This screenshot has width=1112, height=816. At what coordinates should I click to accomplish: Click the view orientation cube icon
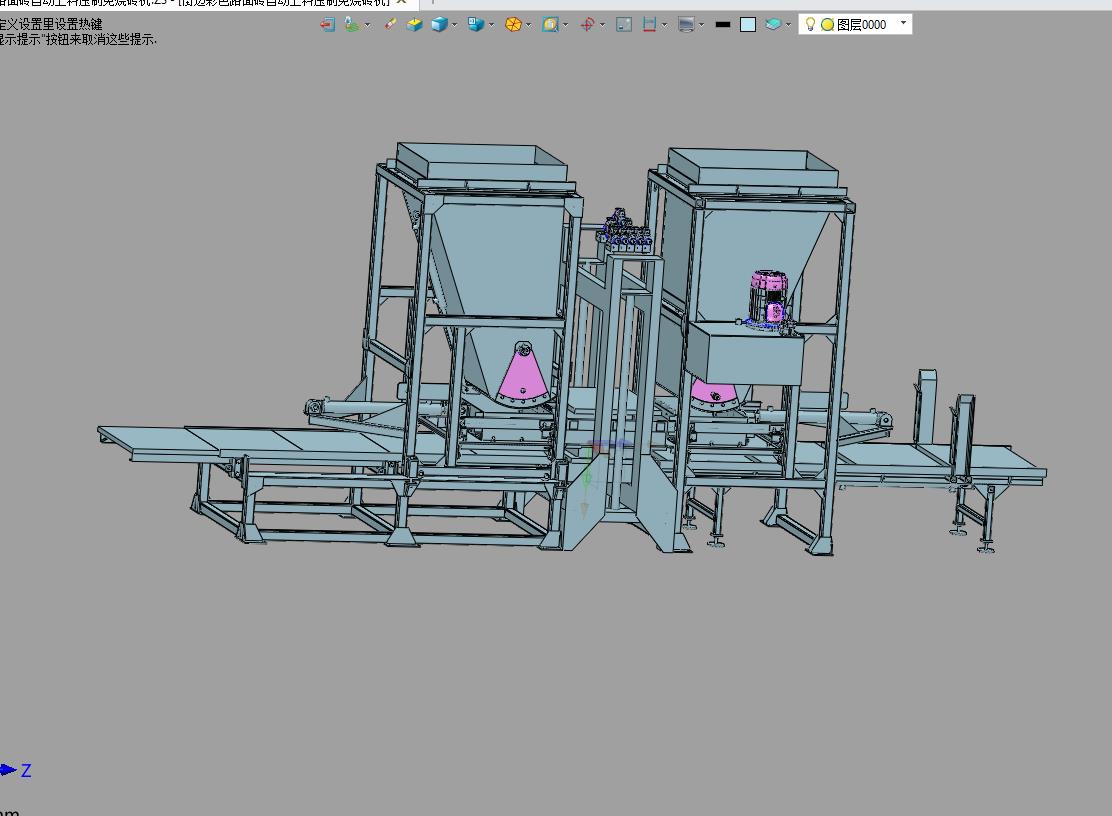click(475, 25)
